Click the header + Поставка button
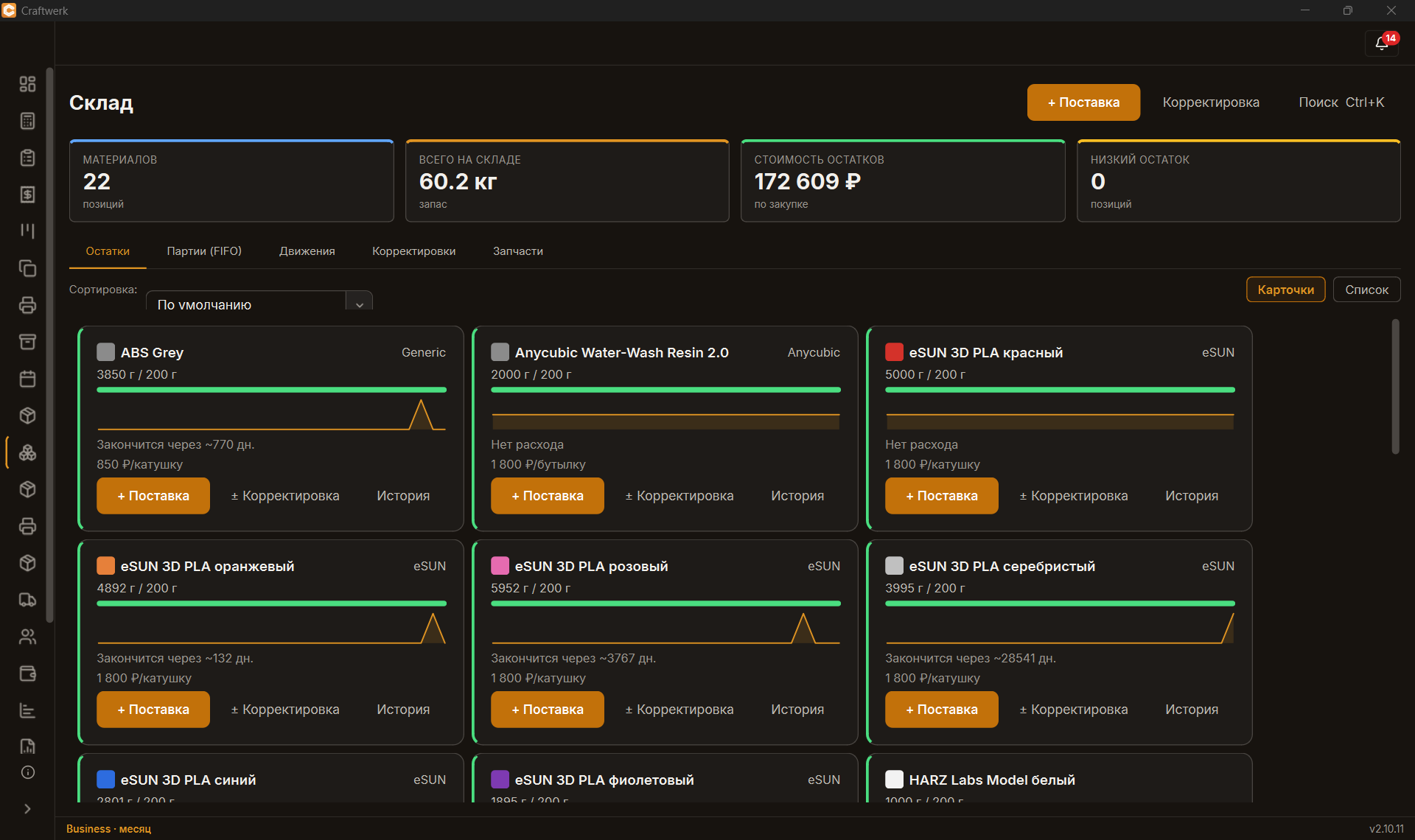Screen dimensions: 1415x840 coord(1083,102)
